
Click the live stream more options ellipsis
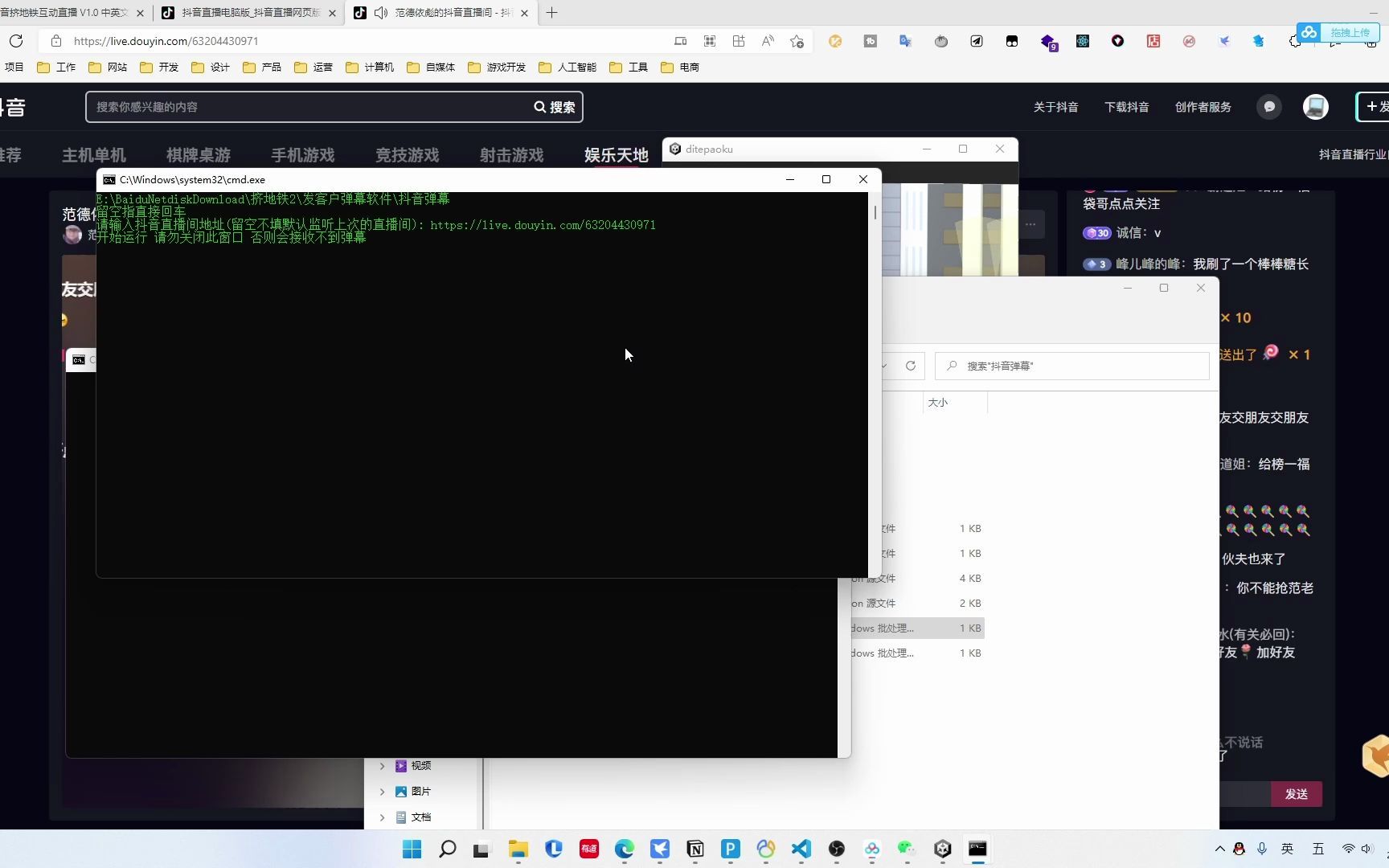pos(1030,224)
